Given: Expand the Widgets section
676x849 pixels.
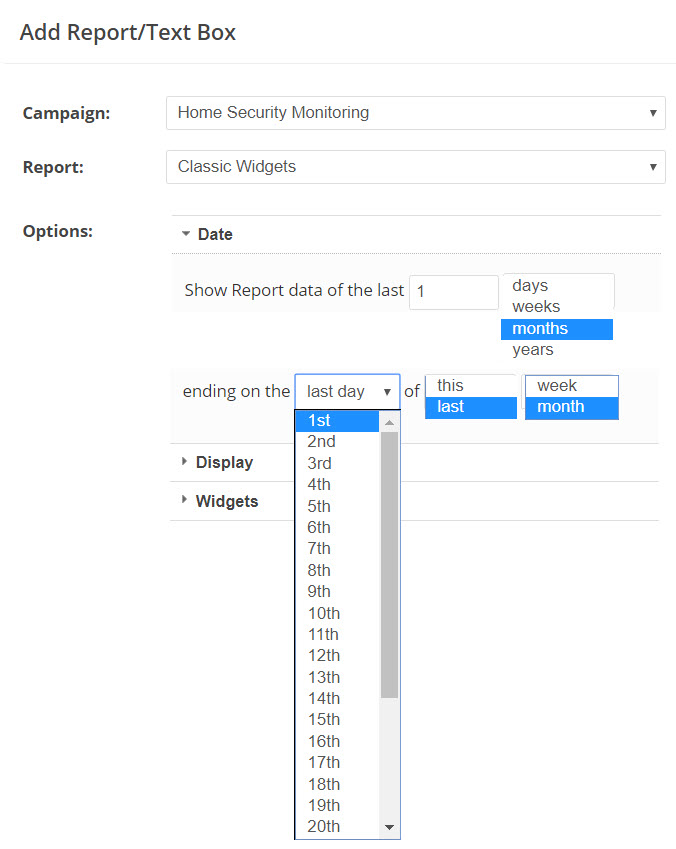Looking at the screenshot, I should click(226, 502).
